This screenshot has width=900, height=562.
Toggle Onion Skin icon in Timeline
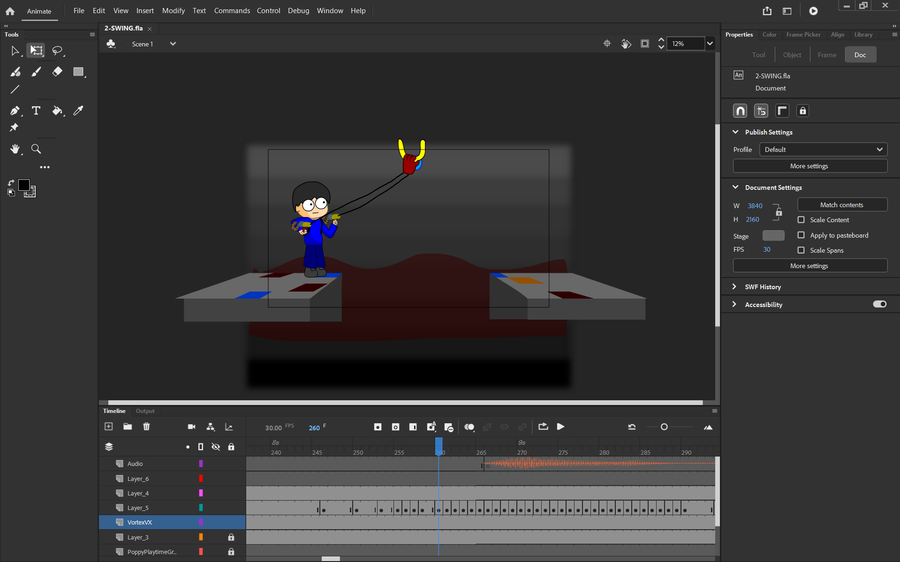469,427
